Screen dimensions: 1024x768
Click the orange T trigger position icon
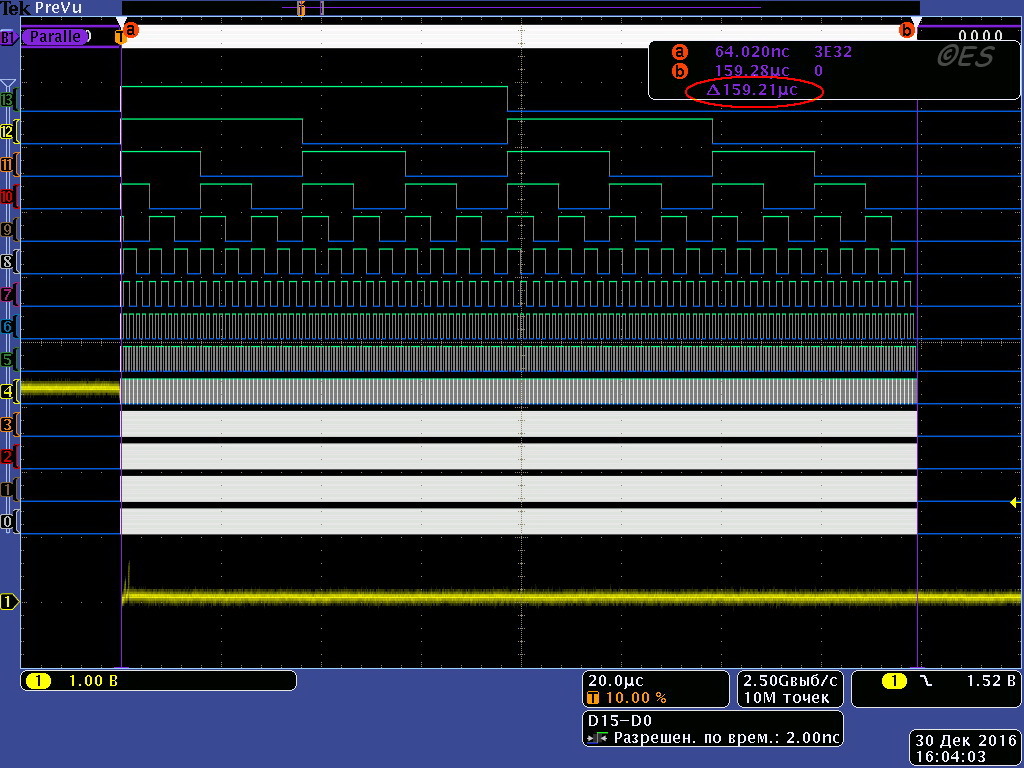pyautogui.click(x=593, y=697)
